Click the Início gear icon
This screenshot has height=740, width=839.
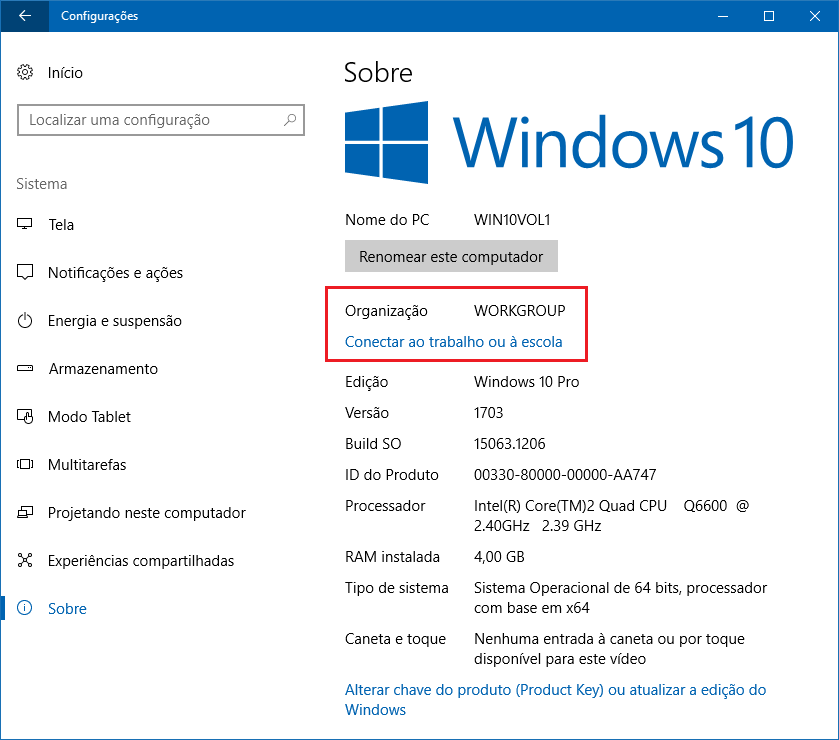click(25, 72)
